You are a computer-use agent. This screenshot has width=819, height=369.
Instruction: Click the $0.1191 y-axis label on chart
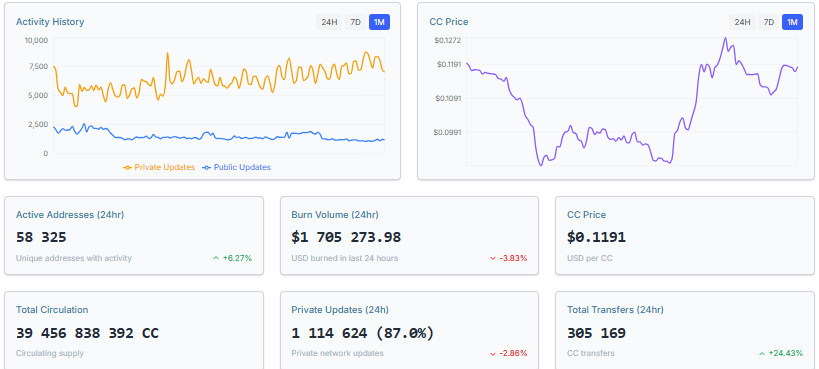coord(448,64)
